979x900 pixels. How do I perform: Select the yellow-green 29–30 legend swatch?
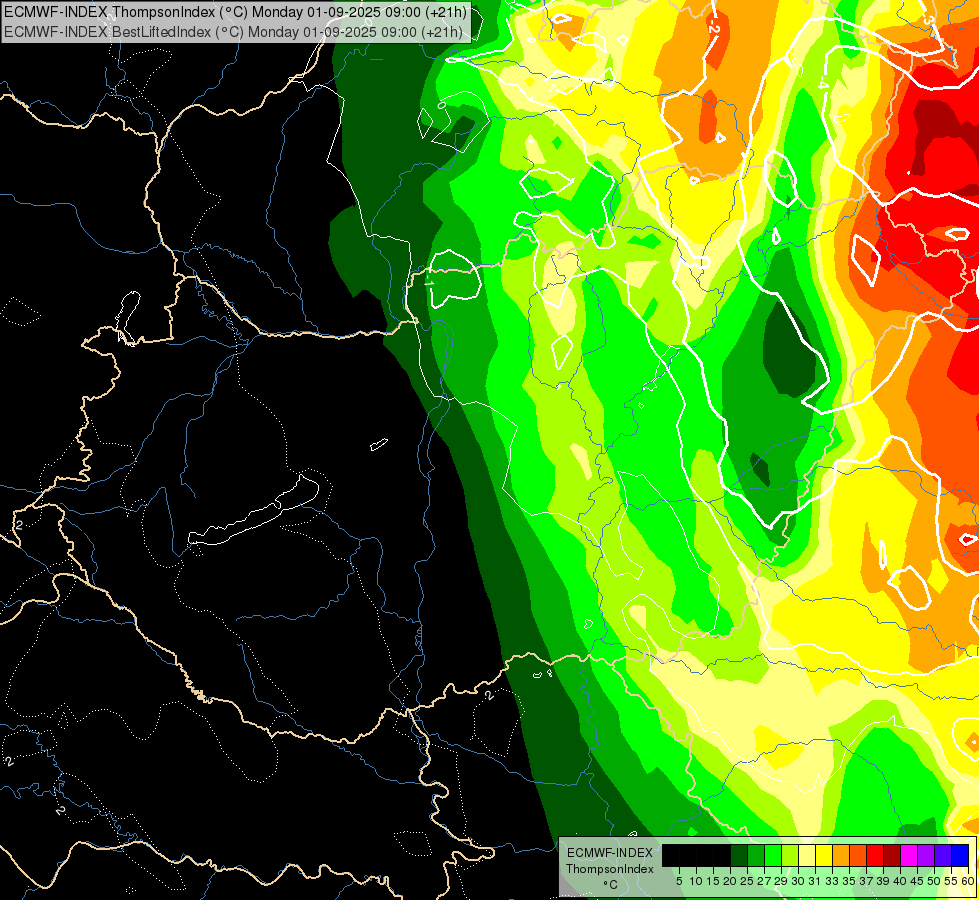point(790,855)
